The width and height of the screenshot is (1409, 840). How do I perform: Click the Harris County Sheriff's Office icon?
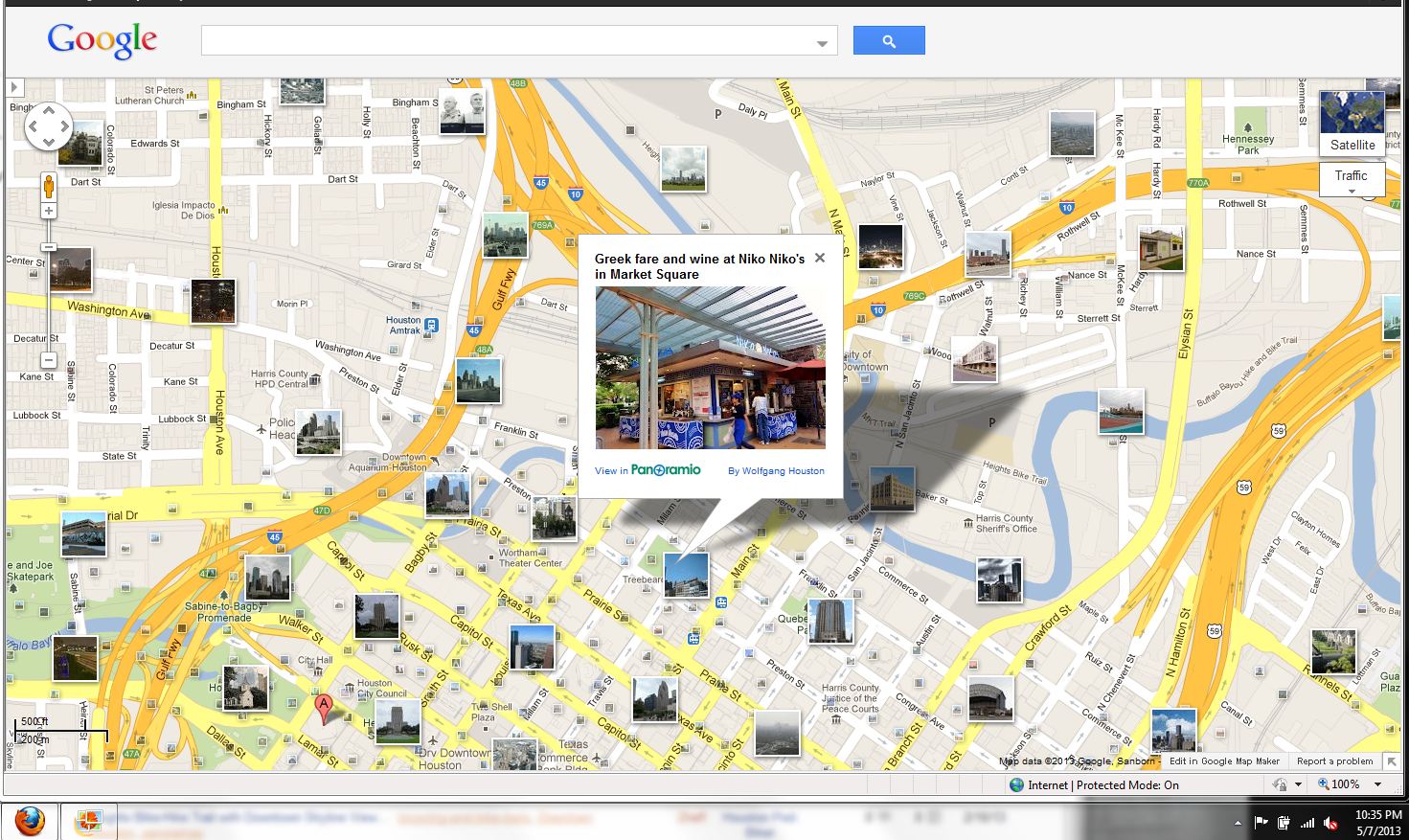968,523
